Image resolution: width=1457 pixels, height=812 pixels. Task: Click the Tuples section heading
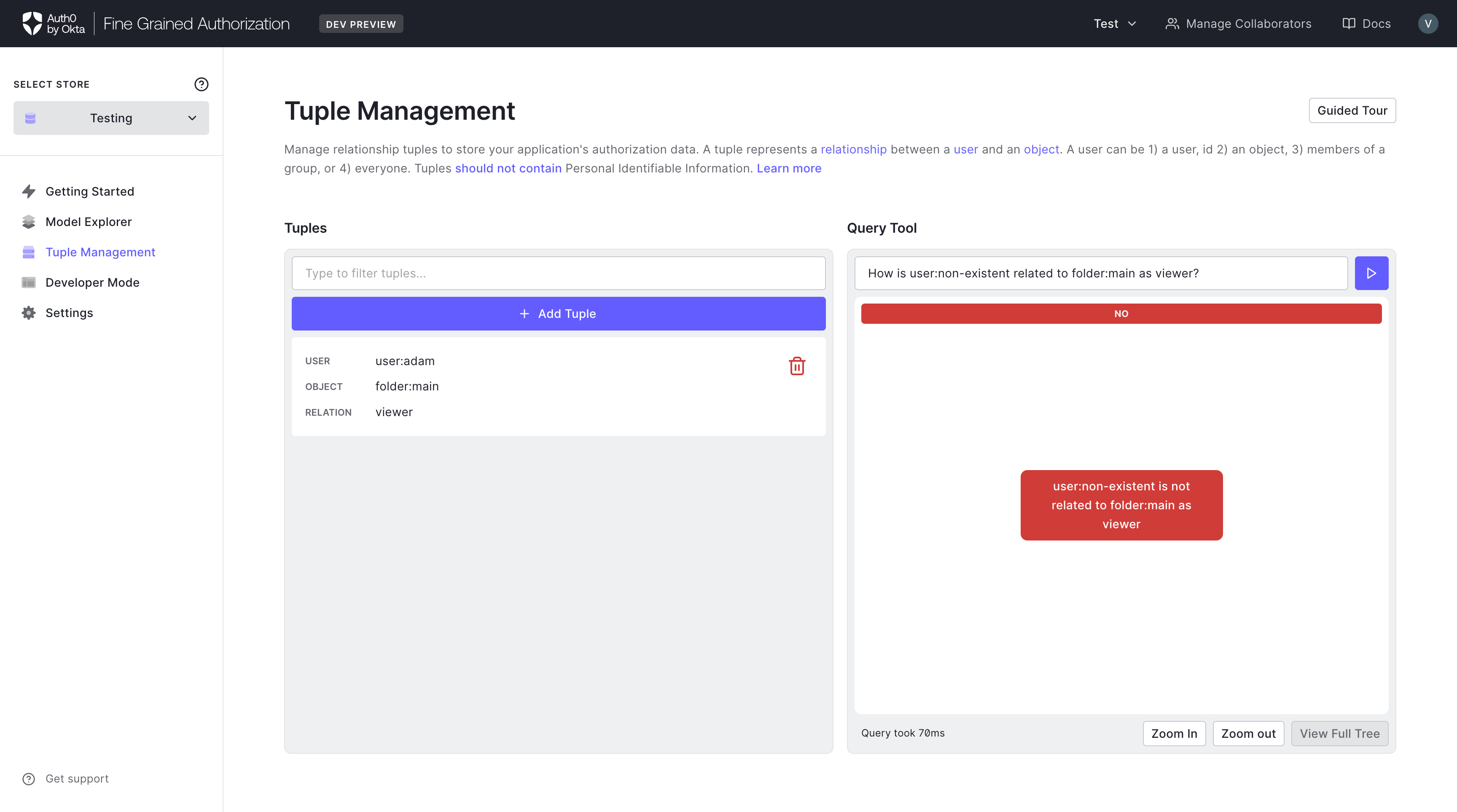pos(305,228)
